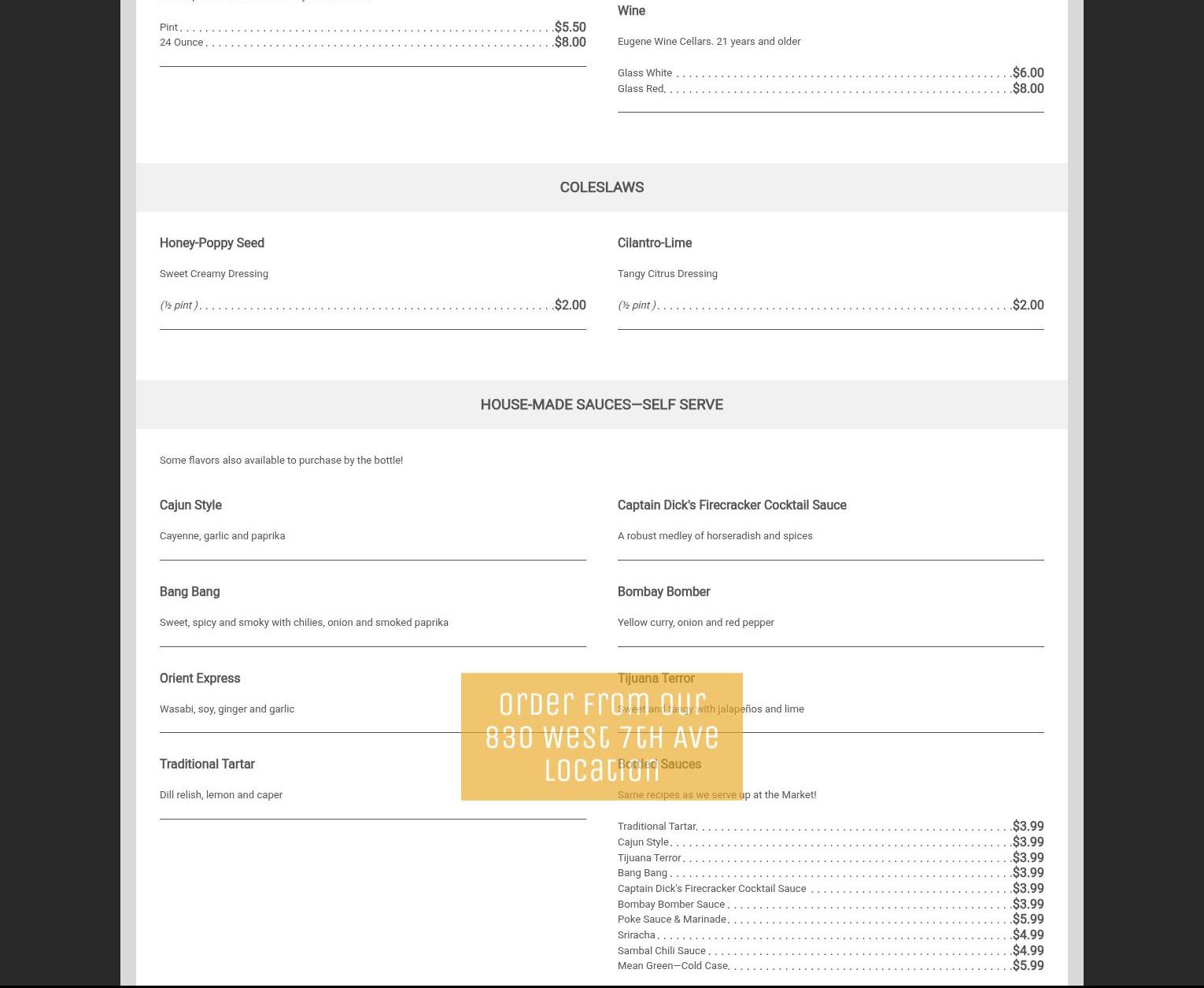Select the Cilantro-Lime coleslaw title
The width and height of the screenshot is (1204, 988).
pyautogui.click(x=654, y=243)
